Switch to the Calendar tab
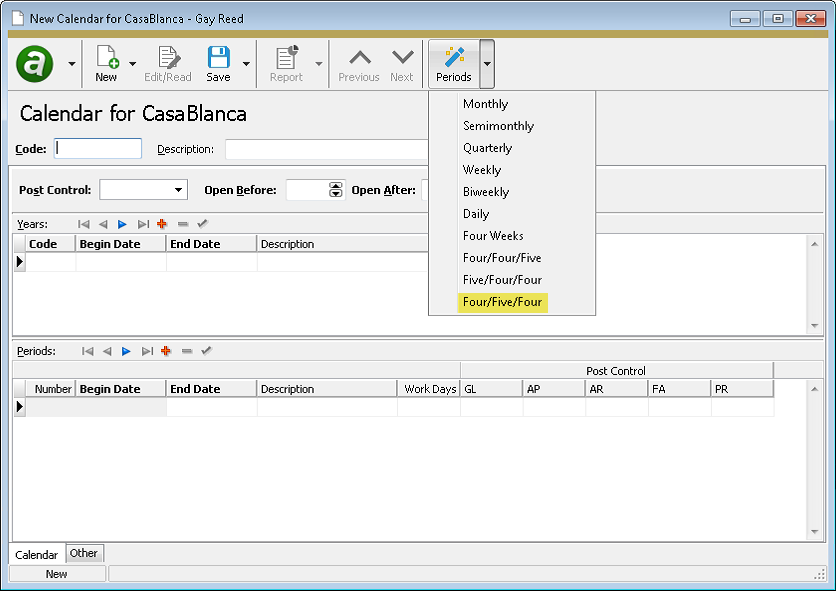The image size is (836, 591). [37, 554]
